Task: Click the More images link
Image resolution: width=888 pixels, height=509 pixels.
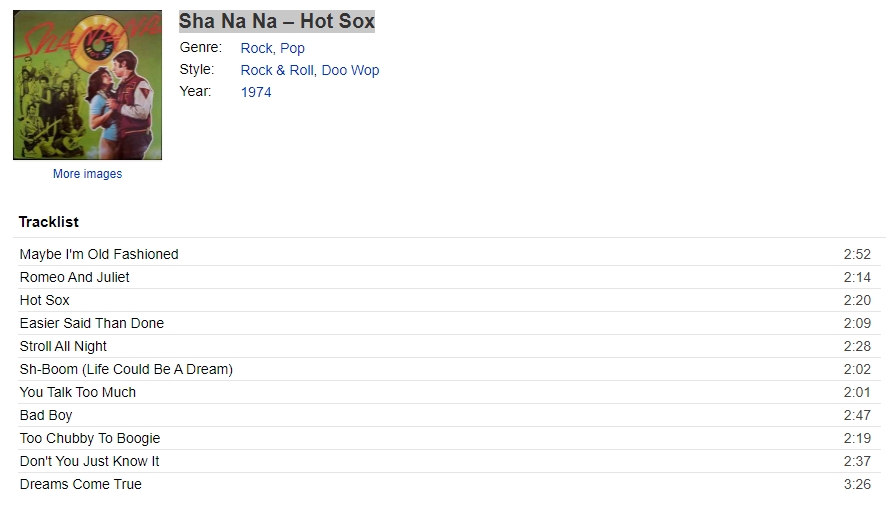Action: tap(87, 174)
